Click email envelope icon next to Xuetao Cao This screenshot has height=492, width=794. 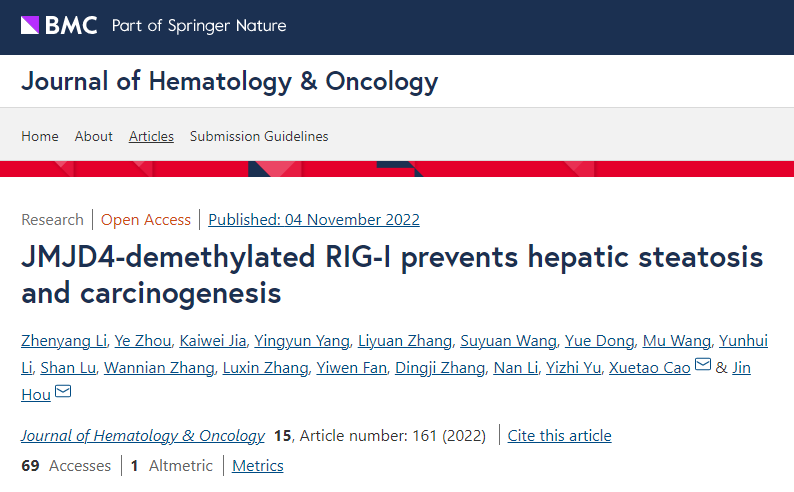pyautogui.click(x=702, y=364)
